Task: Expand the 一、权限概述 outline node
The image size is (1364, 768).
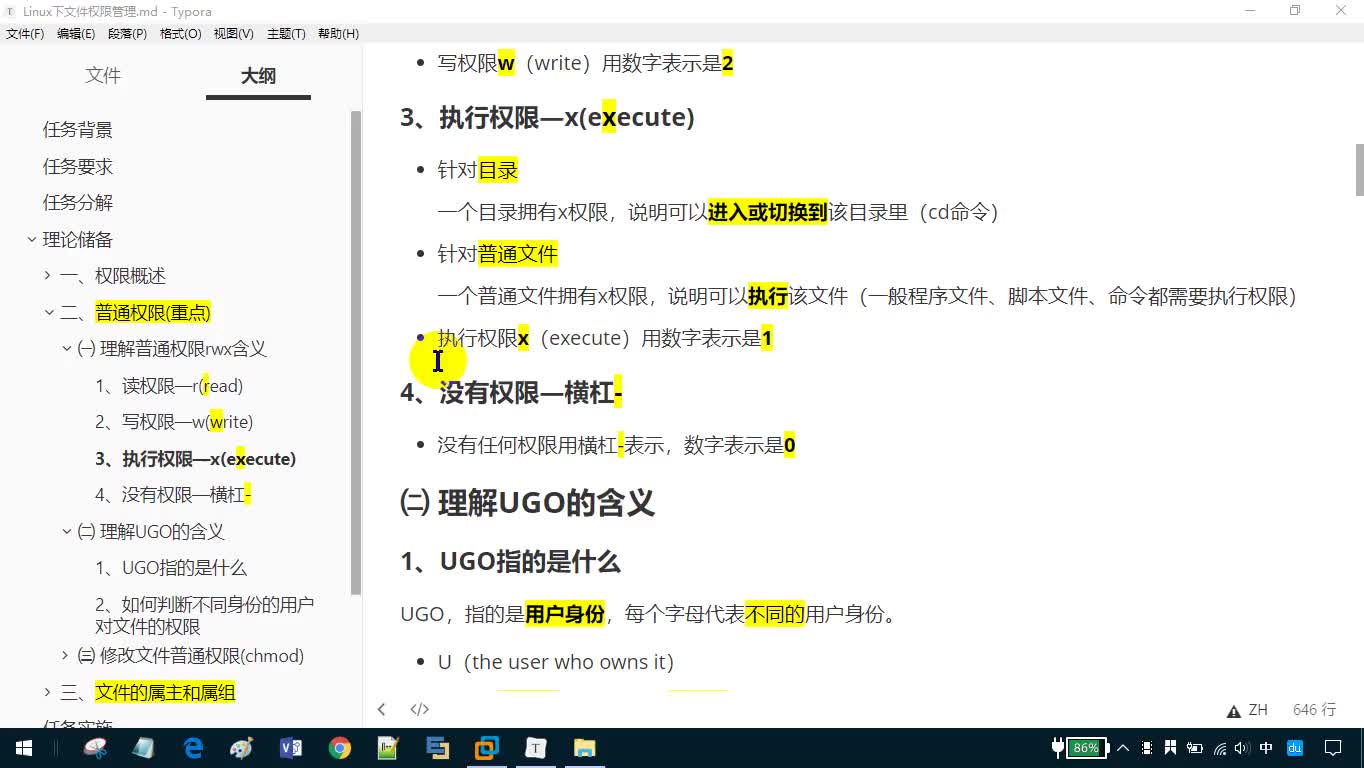Action: [48, 275]
